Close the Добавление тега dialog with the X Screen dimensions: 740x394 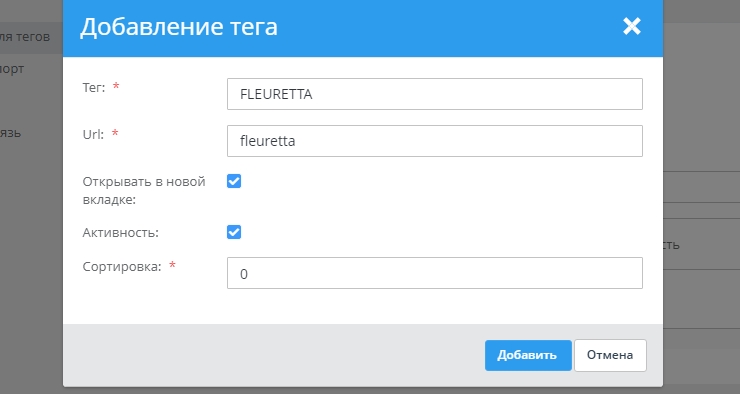coord(631,26)
